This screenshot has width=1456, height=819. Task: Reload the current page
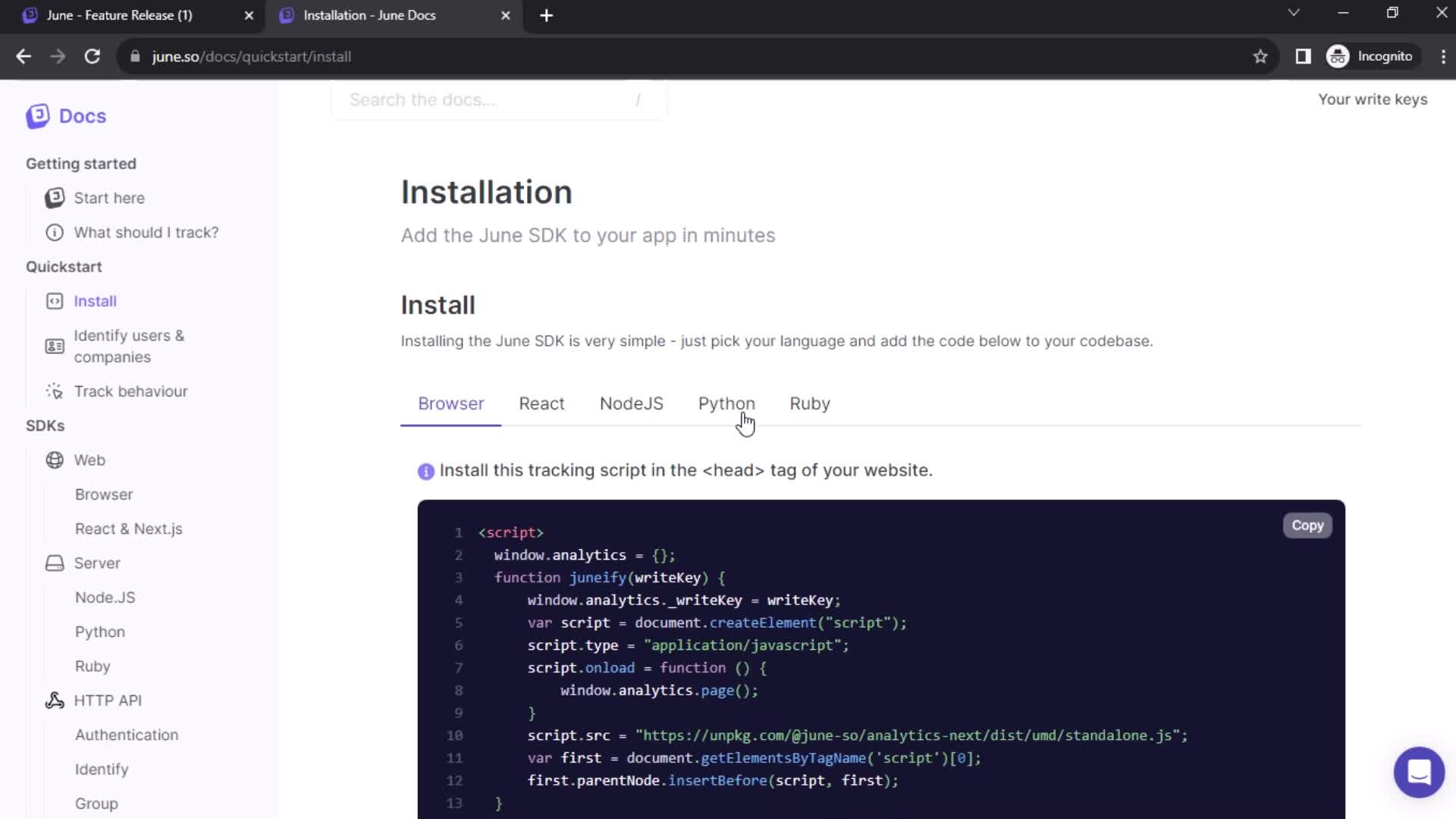(93, 57)
